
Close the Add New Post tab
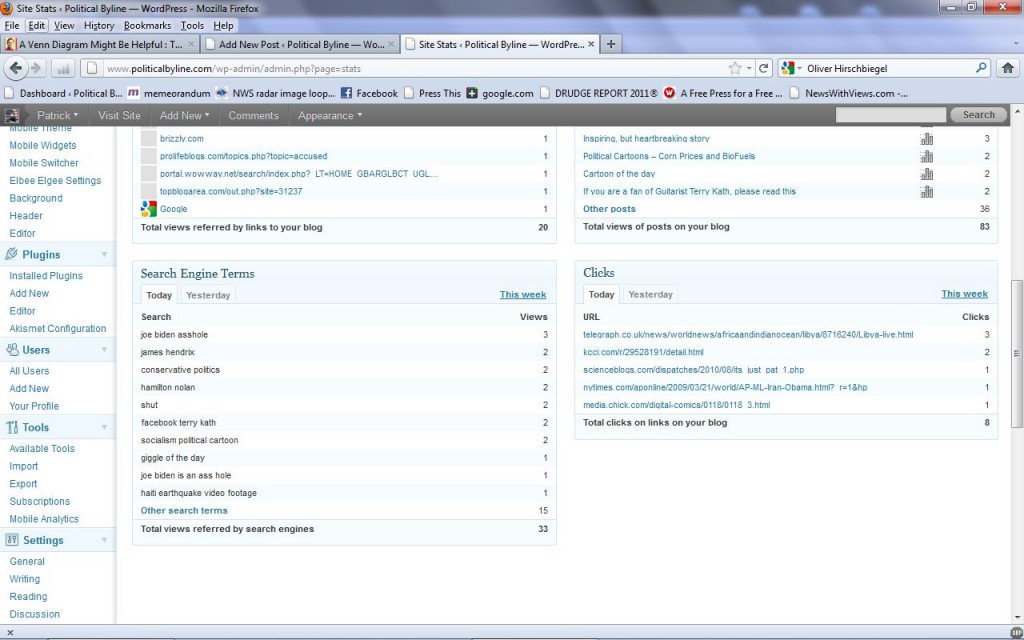(x=391, y=44)
